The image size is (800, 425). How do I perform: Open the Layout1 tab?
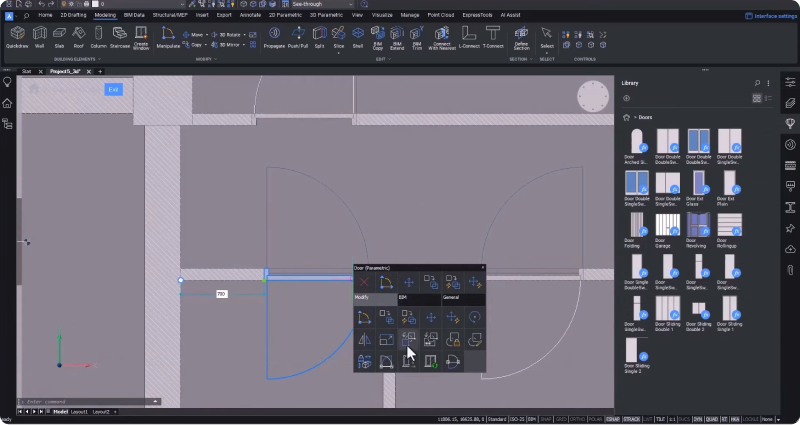pyautogui.click(x=79, y=411)
